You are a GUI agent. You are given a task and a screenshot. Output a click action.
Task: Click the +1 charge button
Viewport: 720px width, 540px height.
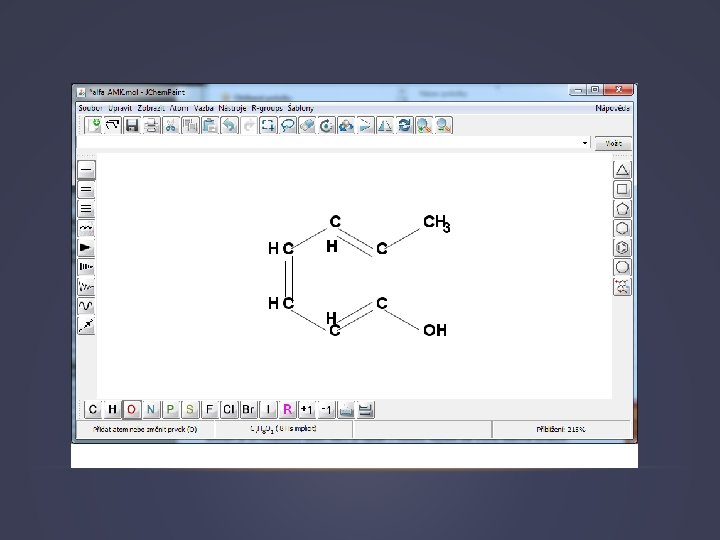306,409
